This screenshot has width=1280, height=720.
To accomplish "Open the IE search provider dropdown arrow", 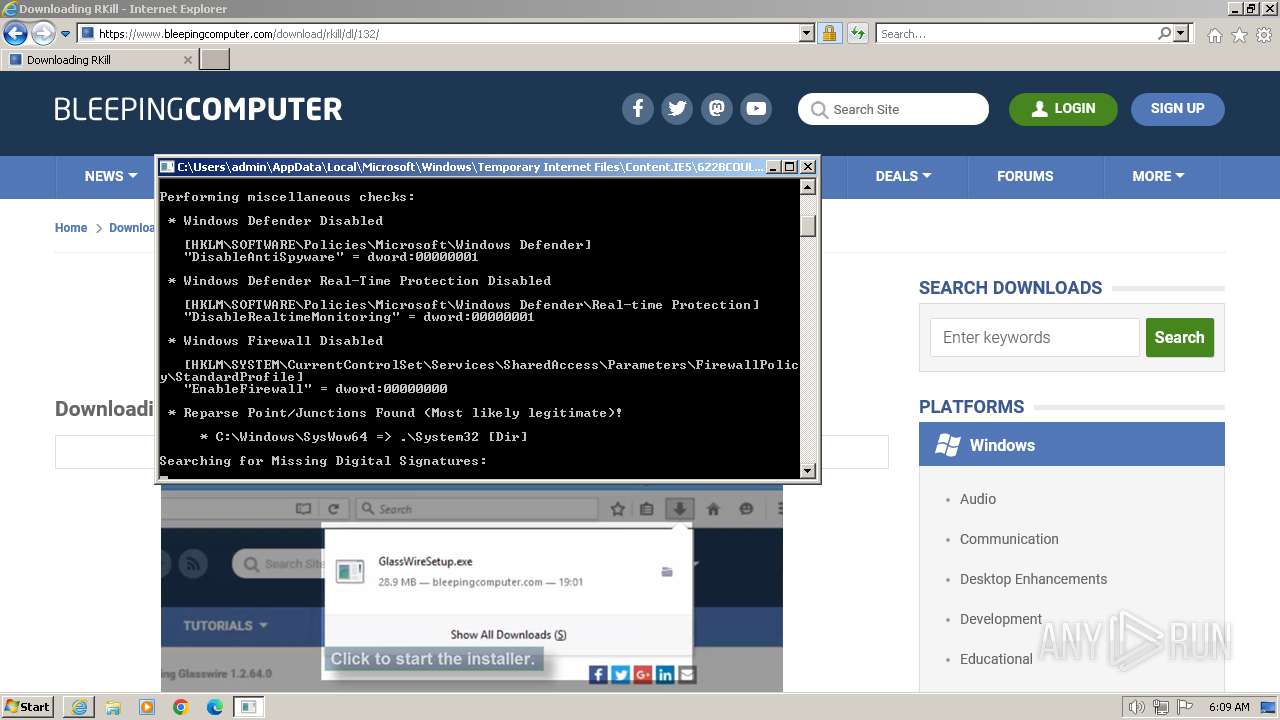I will pos(1181,34).
